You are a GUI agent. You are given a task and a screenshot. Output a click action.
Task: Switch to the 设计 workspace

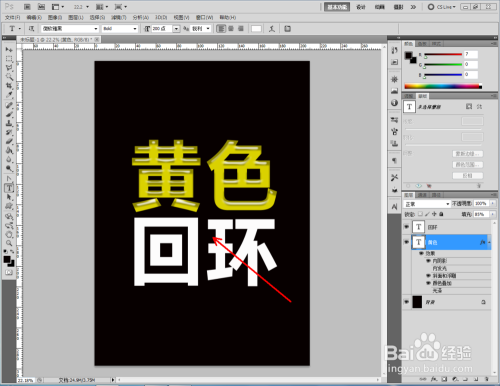[361, 7]
